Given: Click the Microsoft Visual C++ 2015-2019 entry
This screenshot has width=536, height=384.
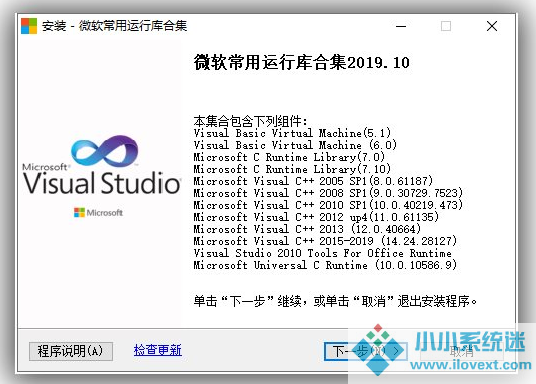Looking at the screenshot, I should [x=325, y=241].
